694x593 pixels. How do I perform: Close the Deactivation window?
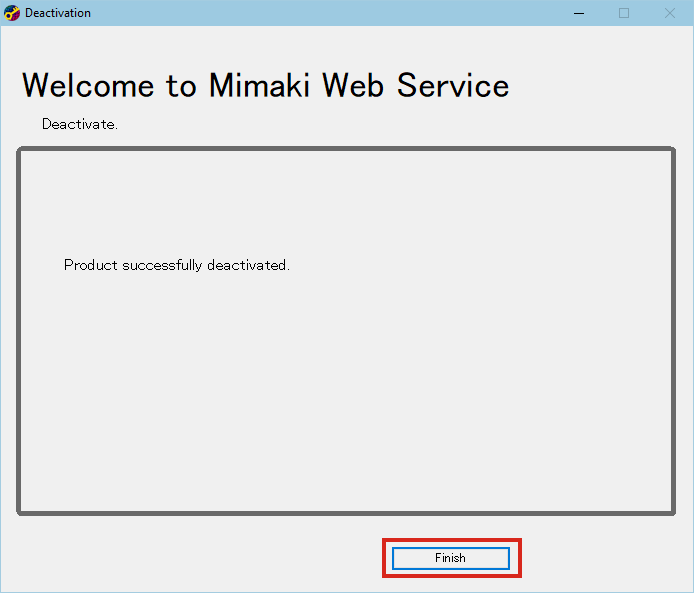(x=670, y=13)
